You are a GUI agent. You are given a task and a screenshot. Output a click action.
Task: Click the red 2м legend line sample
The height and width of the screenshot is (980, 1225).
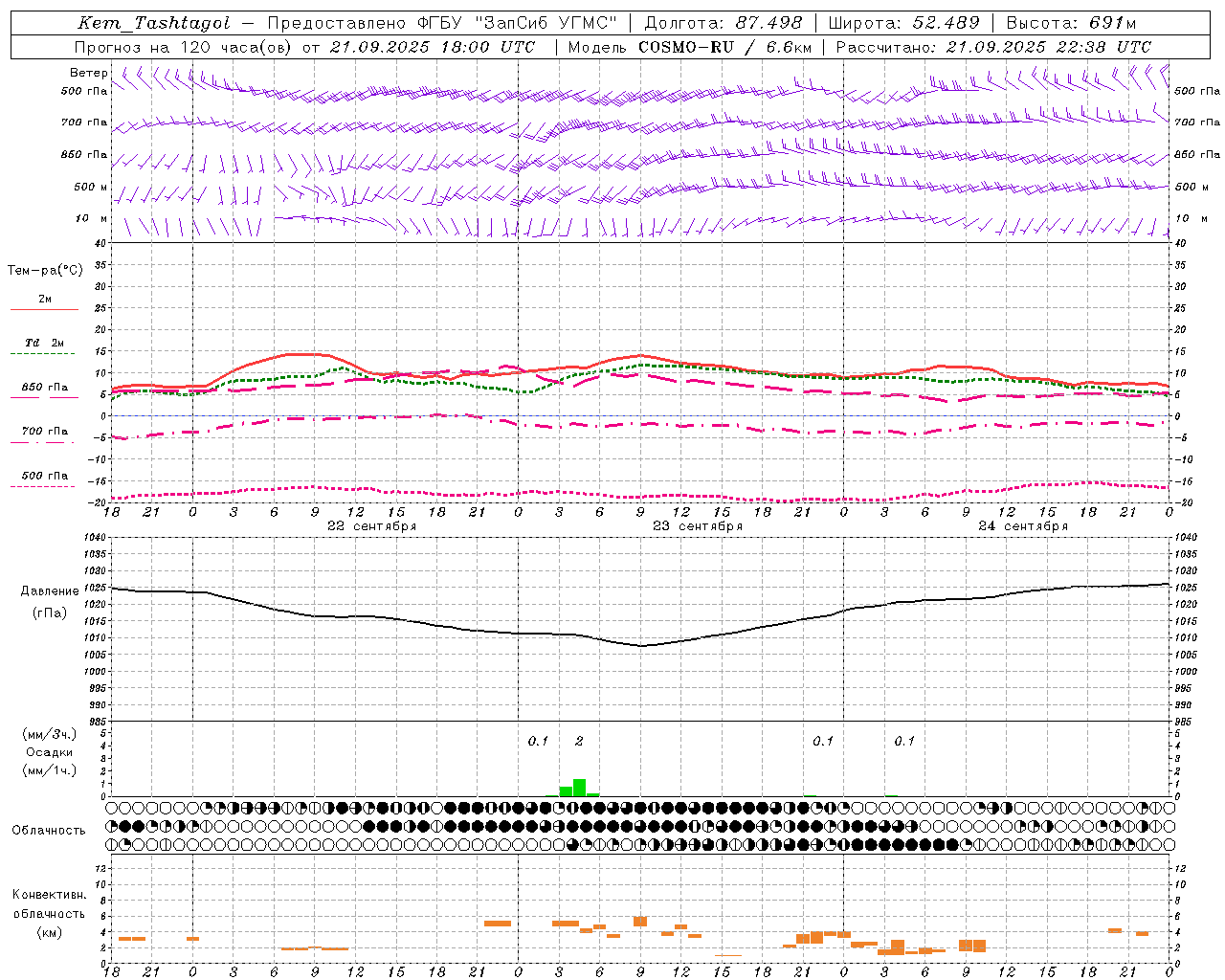[x=44, y=310]
